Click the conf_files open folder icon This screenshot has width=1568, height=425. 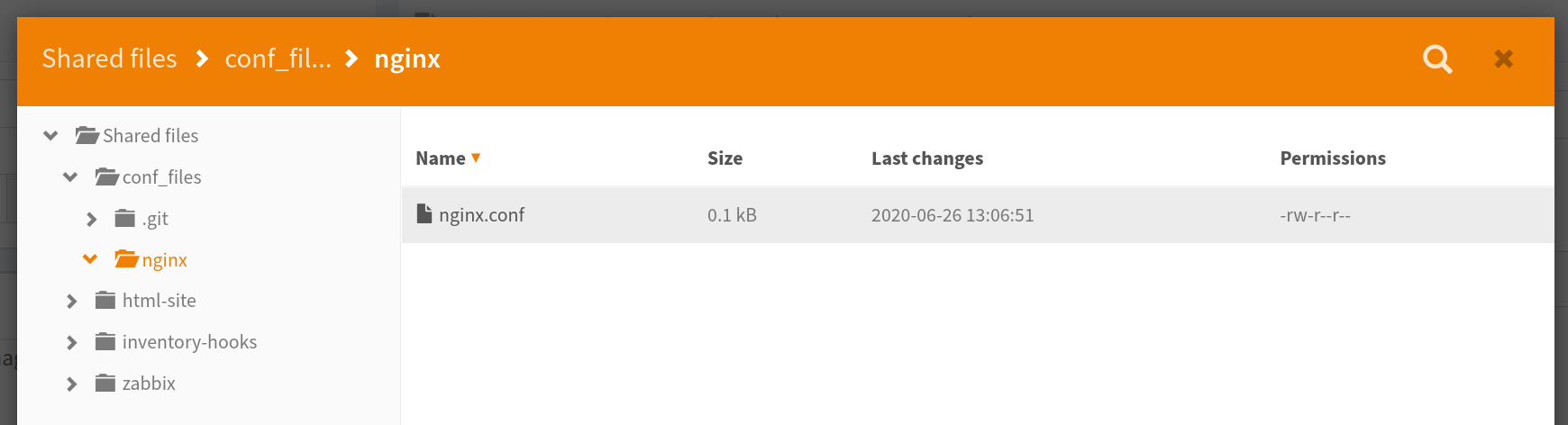(x=107, y=176)
